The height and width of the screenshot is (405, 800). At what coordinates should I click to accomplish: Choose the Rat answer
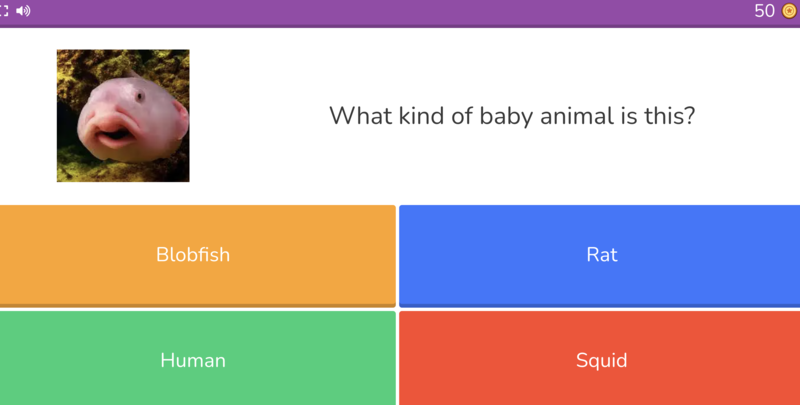600,255
